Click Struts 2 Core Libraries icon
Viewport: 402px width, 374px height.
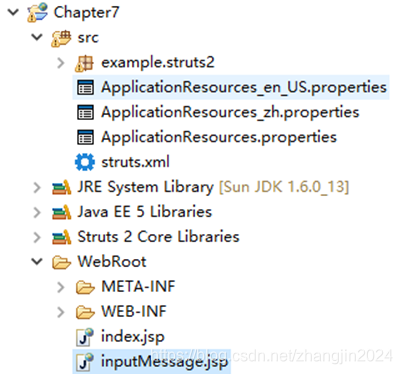(61, 237)
